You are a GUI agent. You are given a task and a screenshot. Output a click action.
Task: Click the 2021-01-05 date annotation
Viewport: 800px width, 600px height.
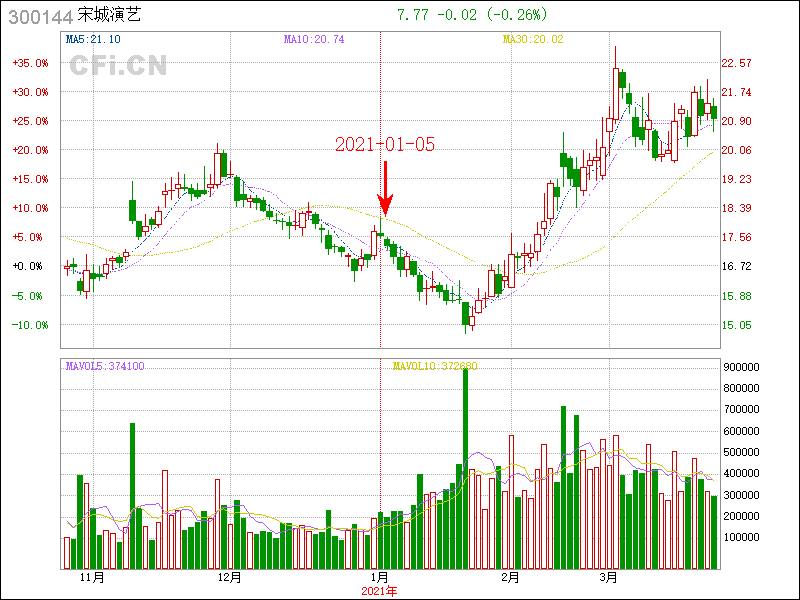(385, 145)
